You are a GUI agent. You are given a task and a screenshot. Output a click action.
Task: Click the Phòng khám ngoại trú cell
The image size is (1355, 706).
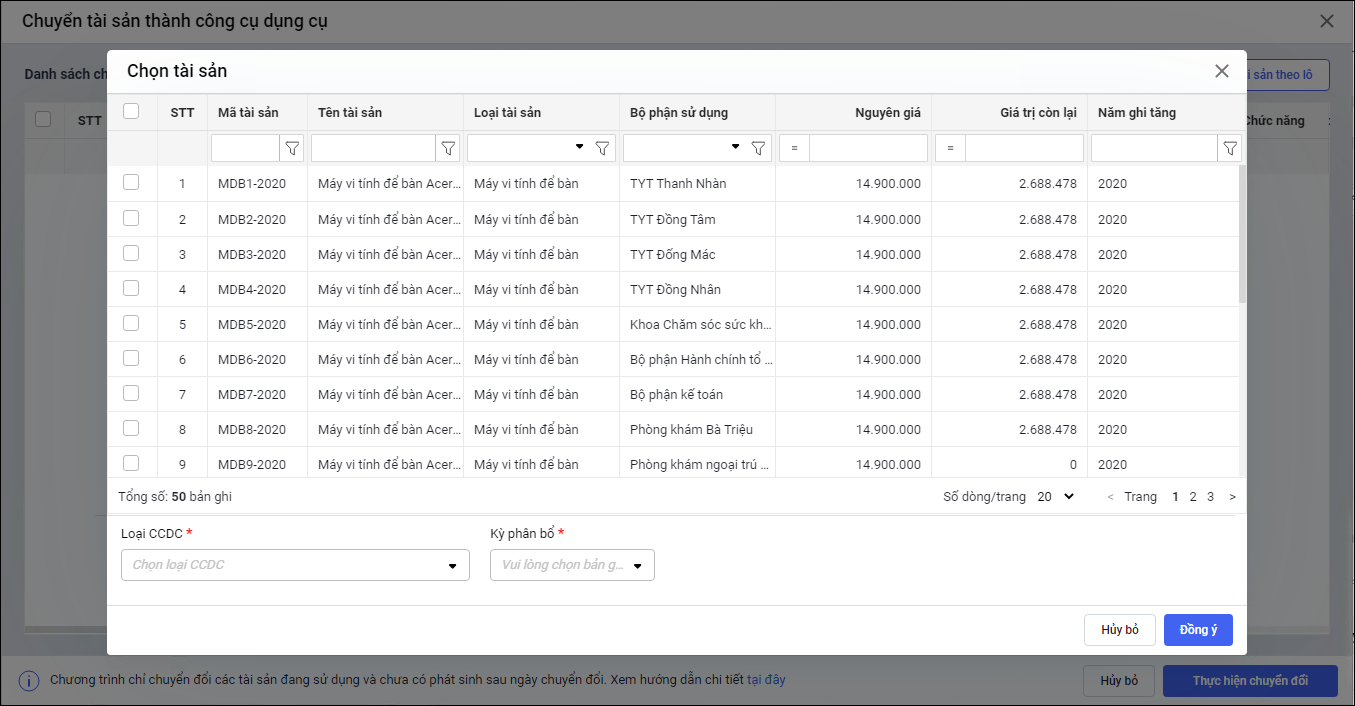tap(697, 464)
